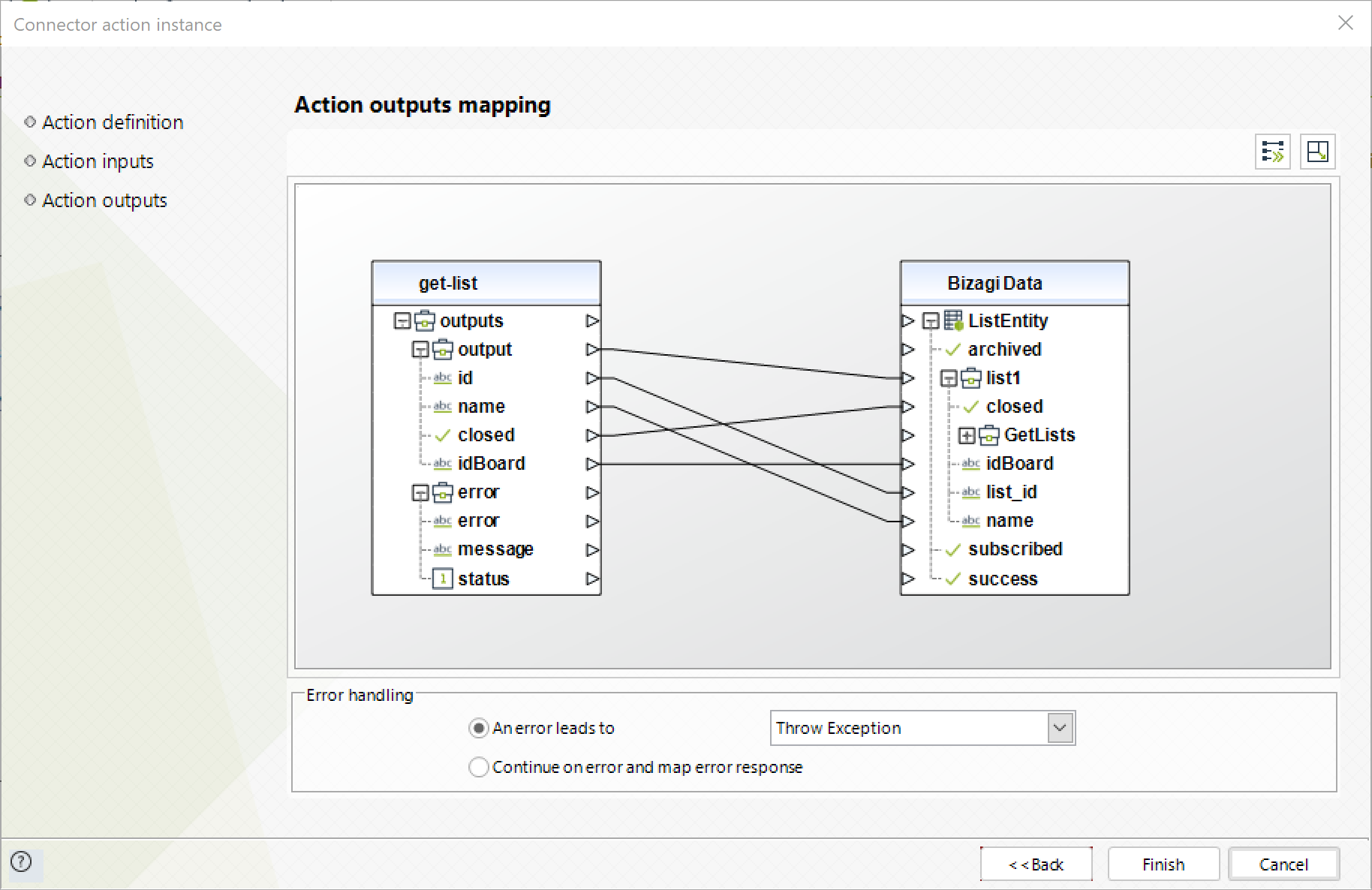
Task: Go to Action inputs step
Action: tap(98, 161)
